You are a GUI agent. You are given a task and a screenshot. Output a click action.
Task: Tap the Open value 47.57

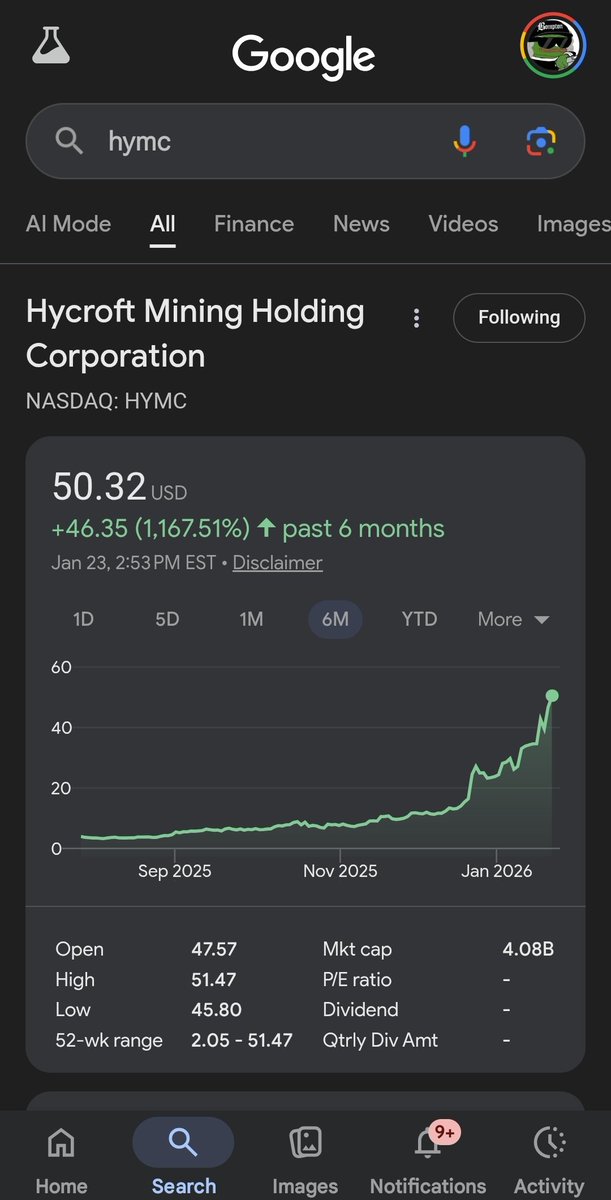coord(214,949)
